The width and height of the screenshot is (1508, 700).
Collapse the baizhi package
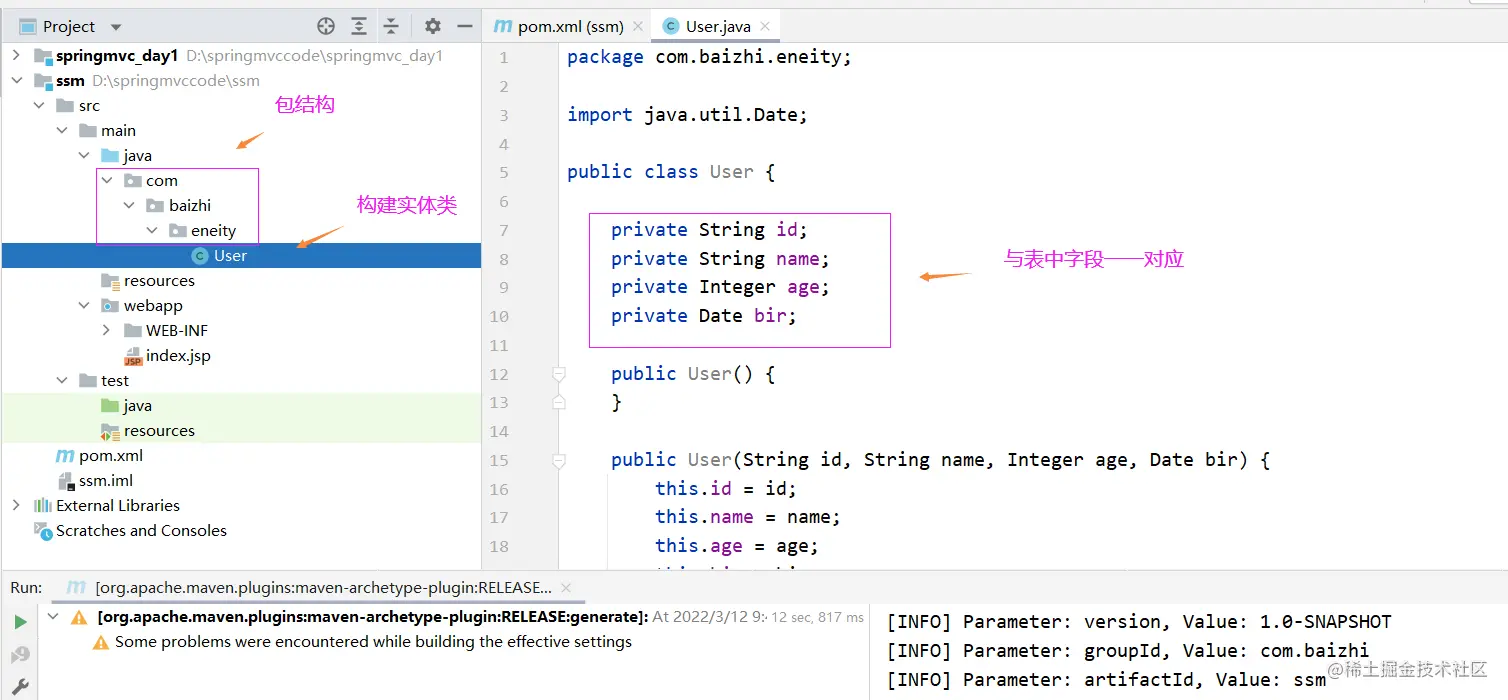click(x=129, y=206)
